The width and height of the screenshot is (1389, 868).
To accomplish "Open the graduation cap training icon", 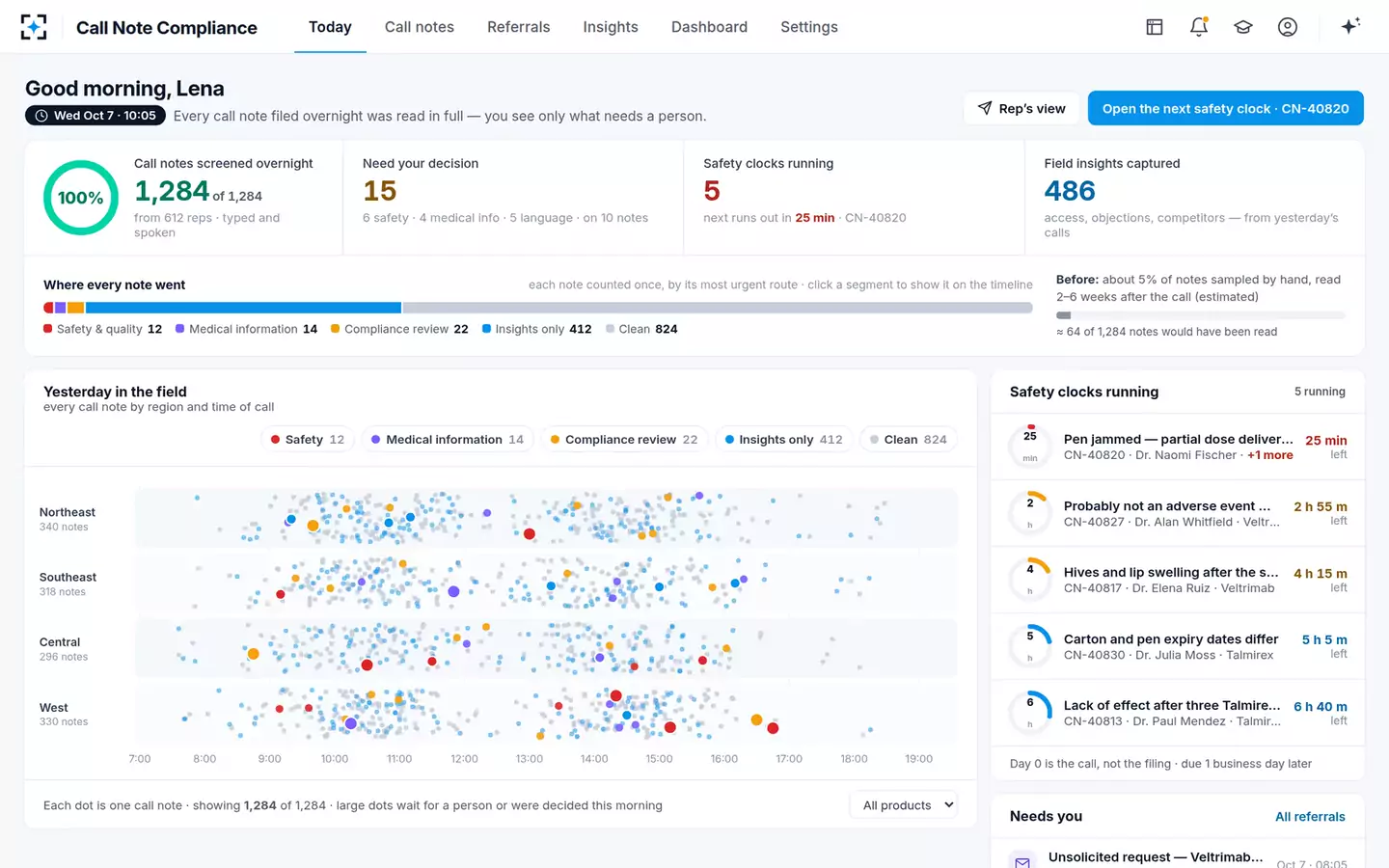I will click(x=1243, y=27).
